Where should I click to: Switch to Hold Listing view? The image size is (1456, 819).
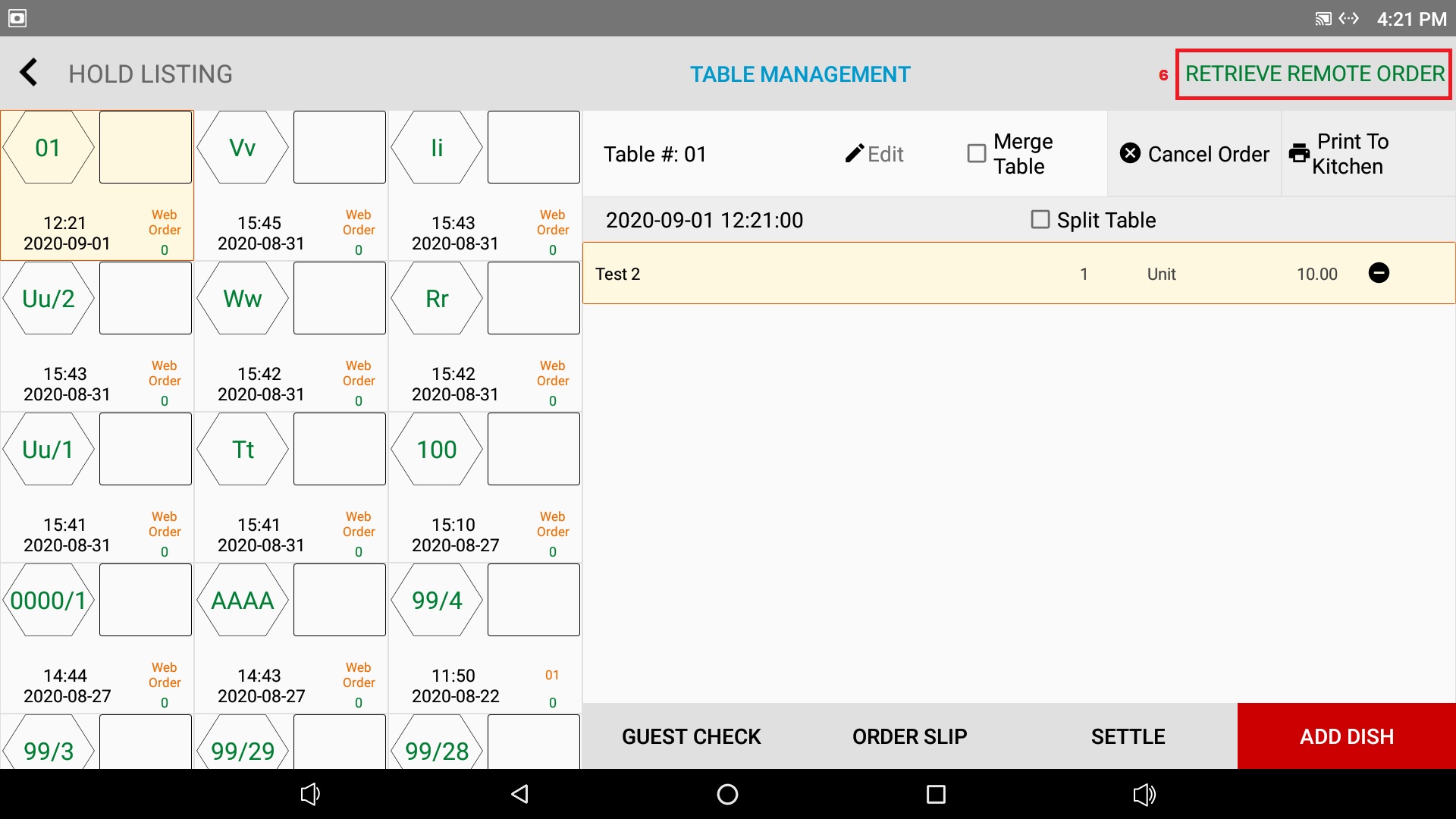(150, 74)
